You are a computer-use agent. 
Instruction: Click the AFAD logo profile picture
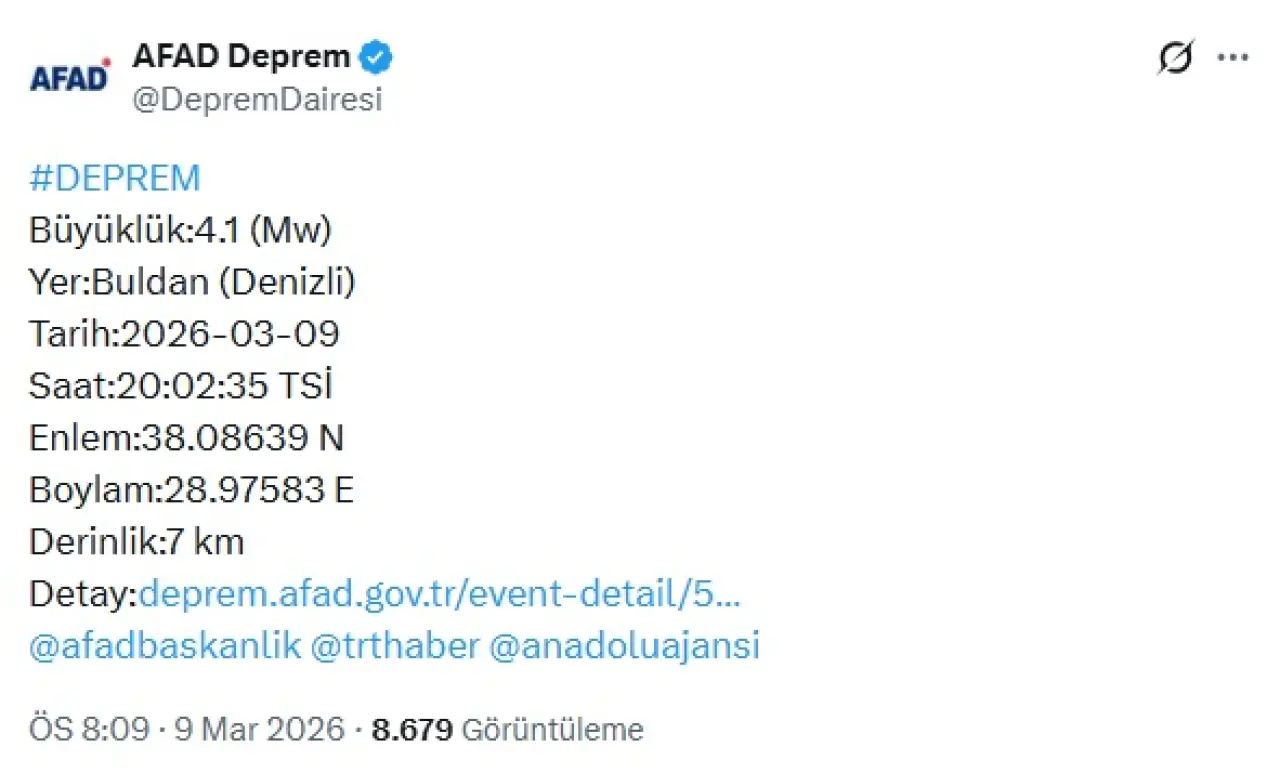click(x=70, y=77)
